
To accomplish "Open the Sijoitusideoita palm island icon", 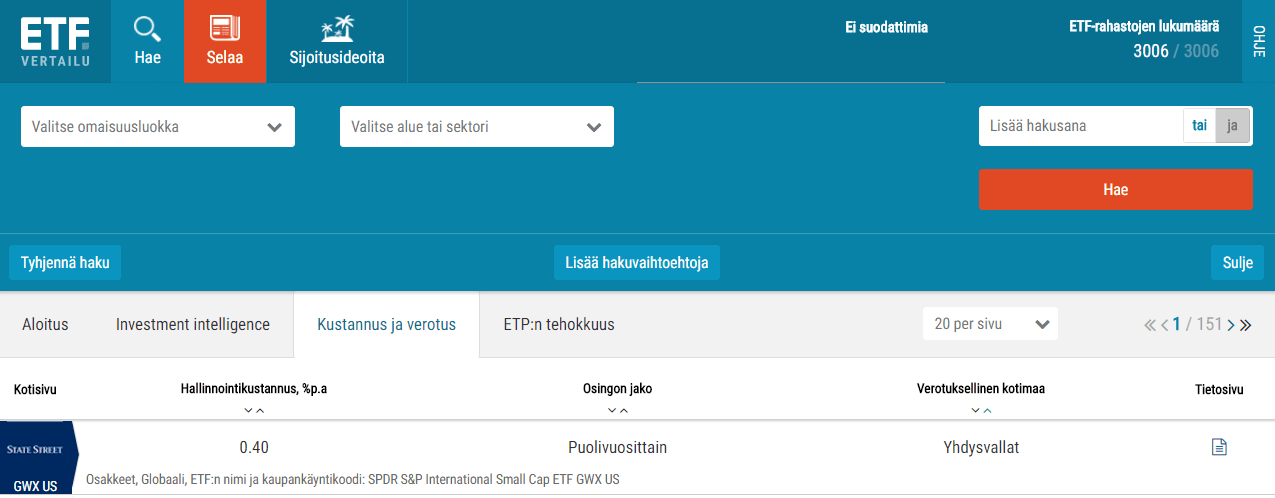I will [336, 28].
